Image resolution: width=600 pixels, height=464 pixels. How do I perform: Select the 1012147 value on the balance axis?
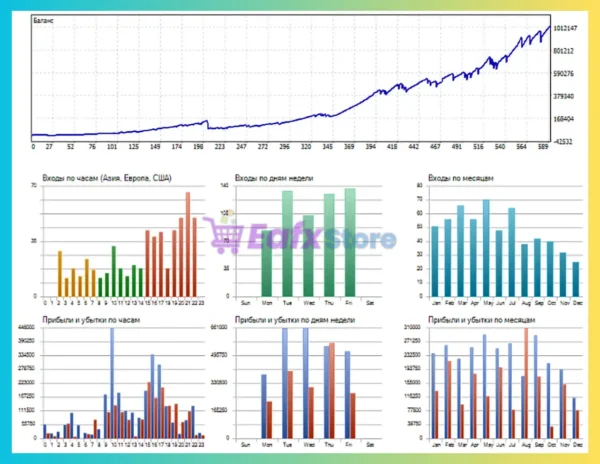[x=565, y=28]
